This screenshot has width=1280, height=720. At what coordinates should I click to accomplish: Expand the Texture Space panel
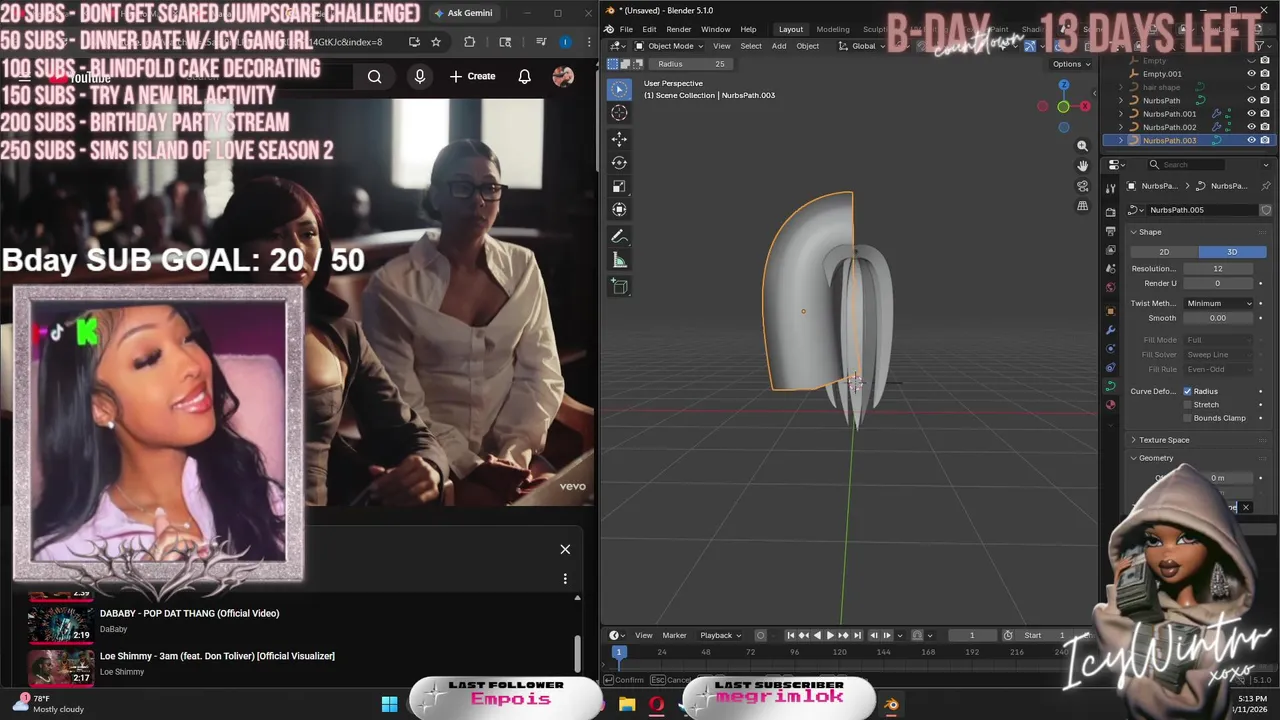point(1163,440)
